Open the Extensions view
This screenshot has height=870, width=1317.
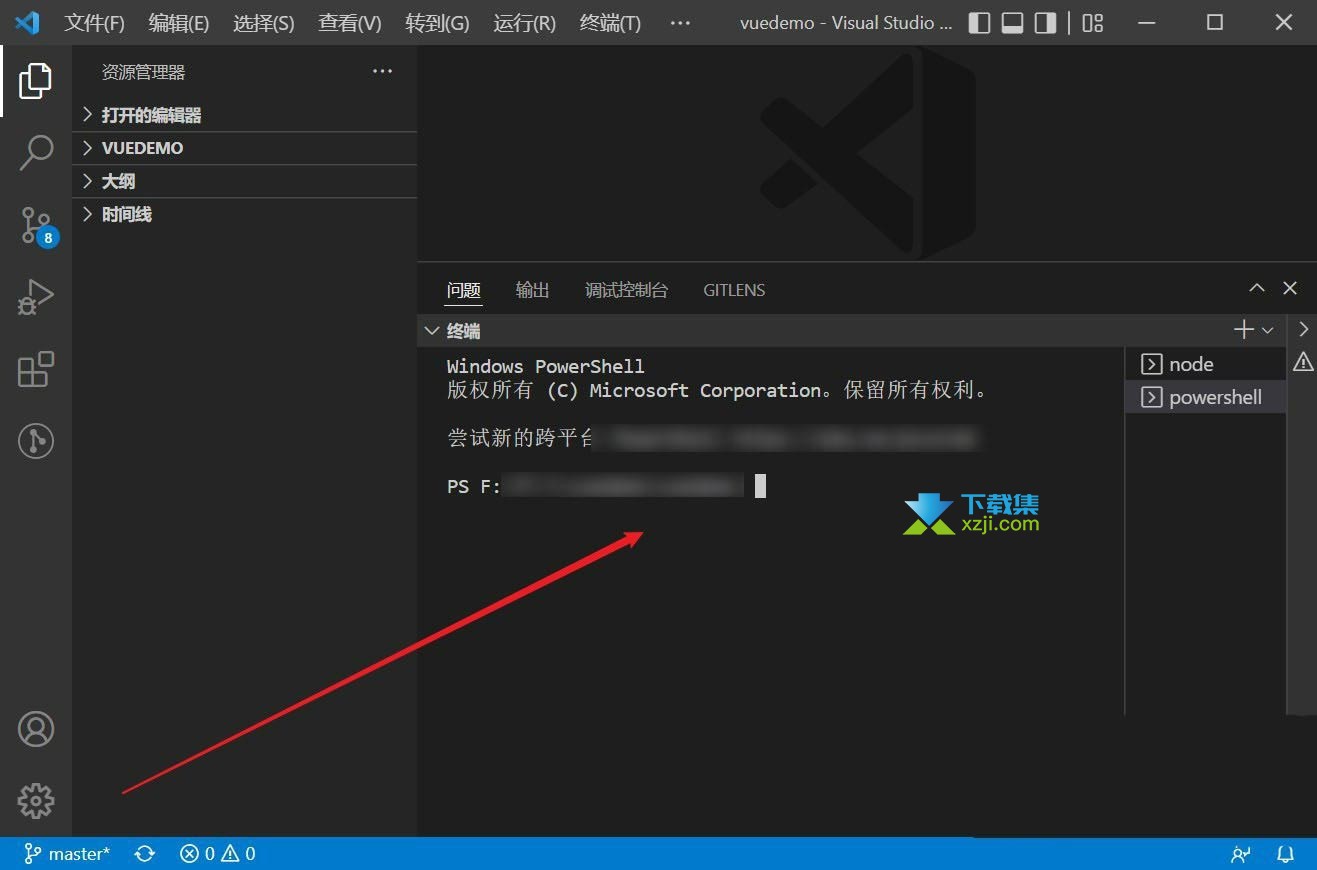pos(36,369)
